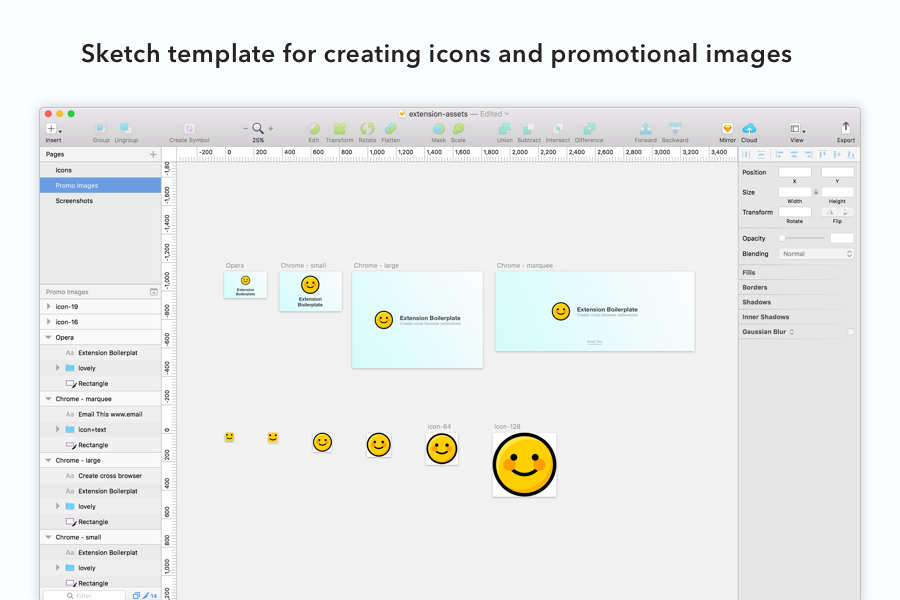Image resolution: width=900 pixels, height=600 pixels.
Task: Open the Scale tool
Action: (x=458, y=129)
